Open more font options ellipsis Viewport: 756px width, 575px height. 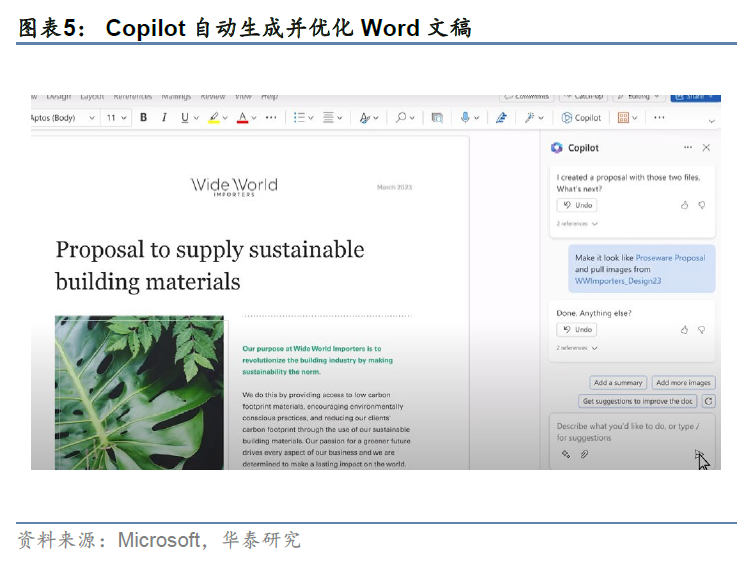point(271,117)
